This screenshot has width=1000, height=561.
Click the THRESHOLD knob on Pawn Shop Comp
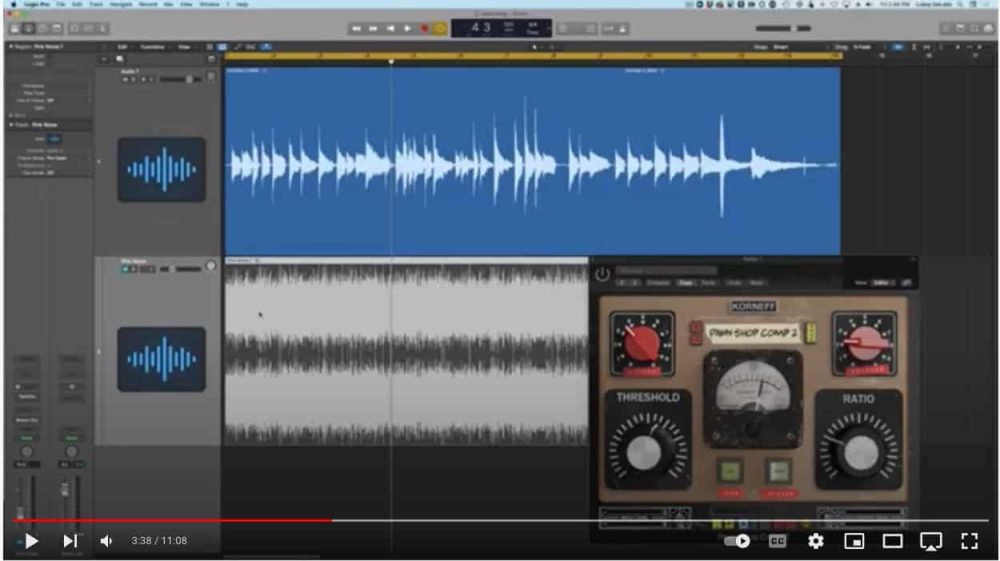pyautogui.click(x=645, y=451)
